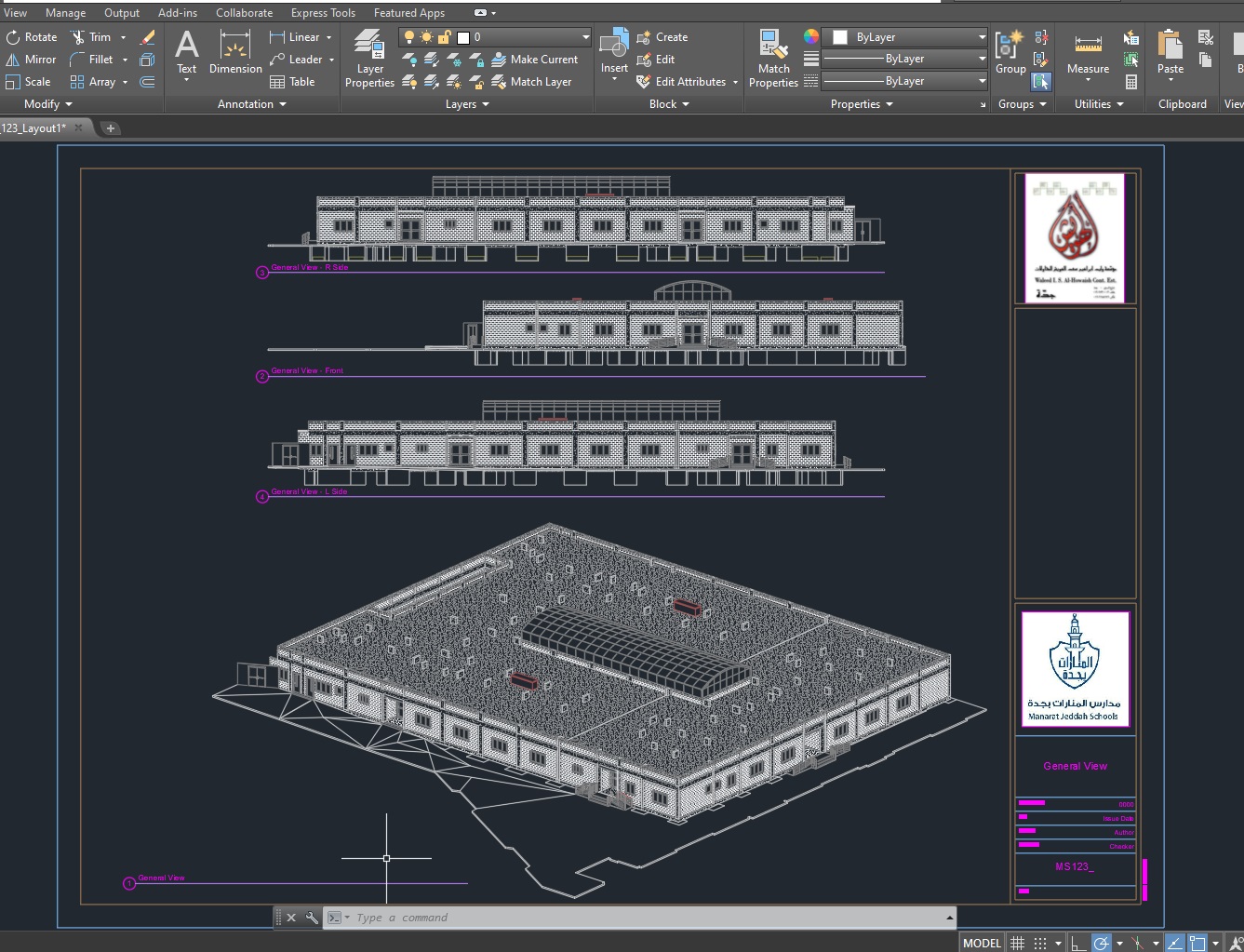Toggle MODEL space button in status bar
The height and width of the screenshot is (952, 1244).
pos(982,943)
